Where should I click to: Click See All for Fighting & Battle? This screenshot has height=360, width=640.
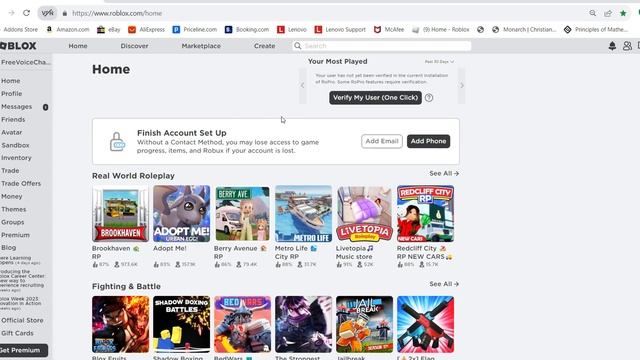coord(444,284)
